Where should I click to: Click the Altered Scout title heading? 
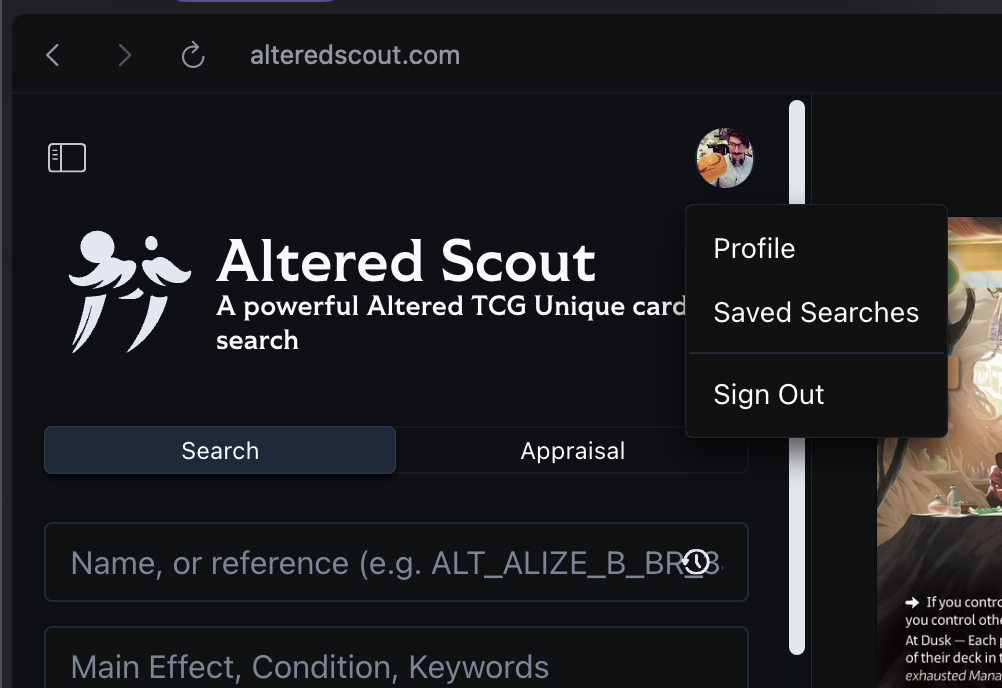(x=406, y=261)
